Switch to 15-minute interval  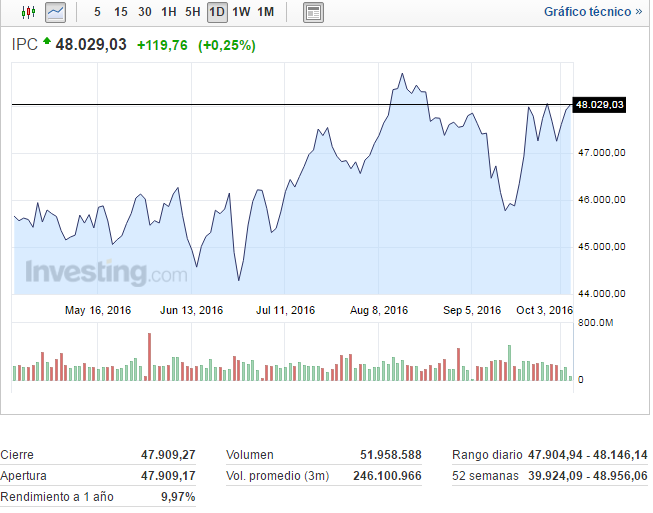(x=120, y=12)
